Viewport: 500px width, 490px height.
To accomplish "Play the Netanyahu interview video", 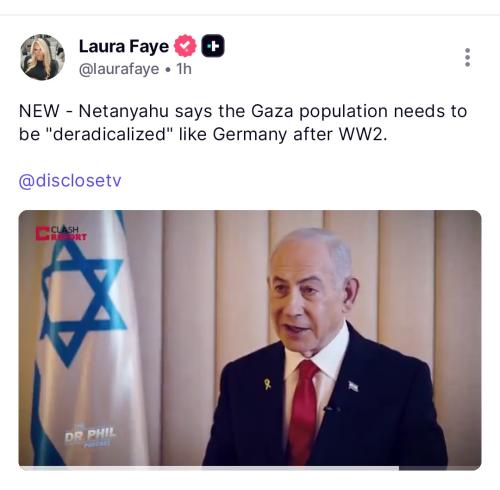I will coord(250,338).
